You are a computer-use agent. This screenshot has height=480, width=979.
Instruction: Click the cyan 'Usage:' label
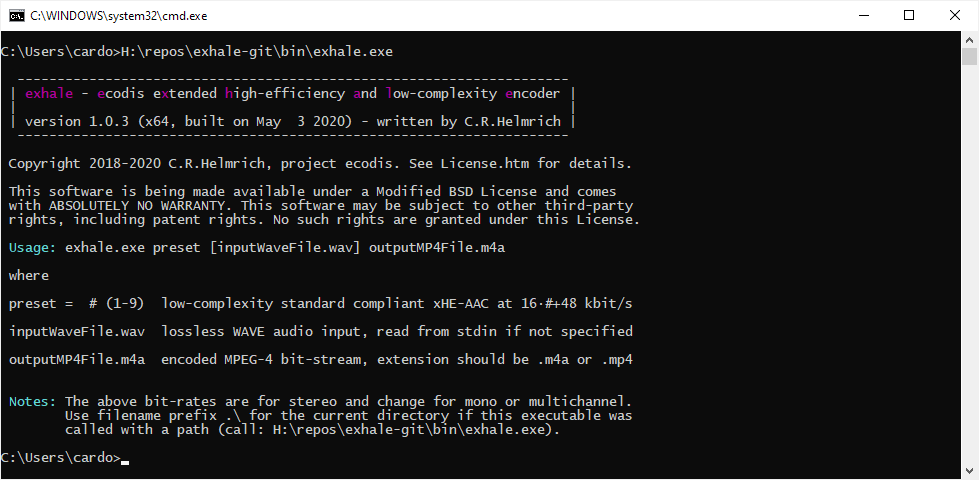click(x=33, y=248)
